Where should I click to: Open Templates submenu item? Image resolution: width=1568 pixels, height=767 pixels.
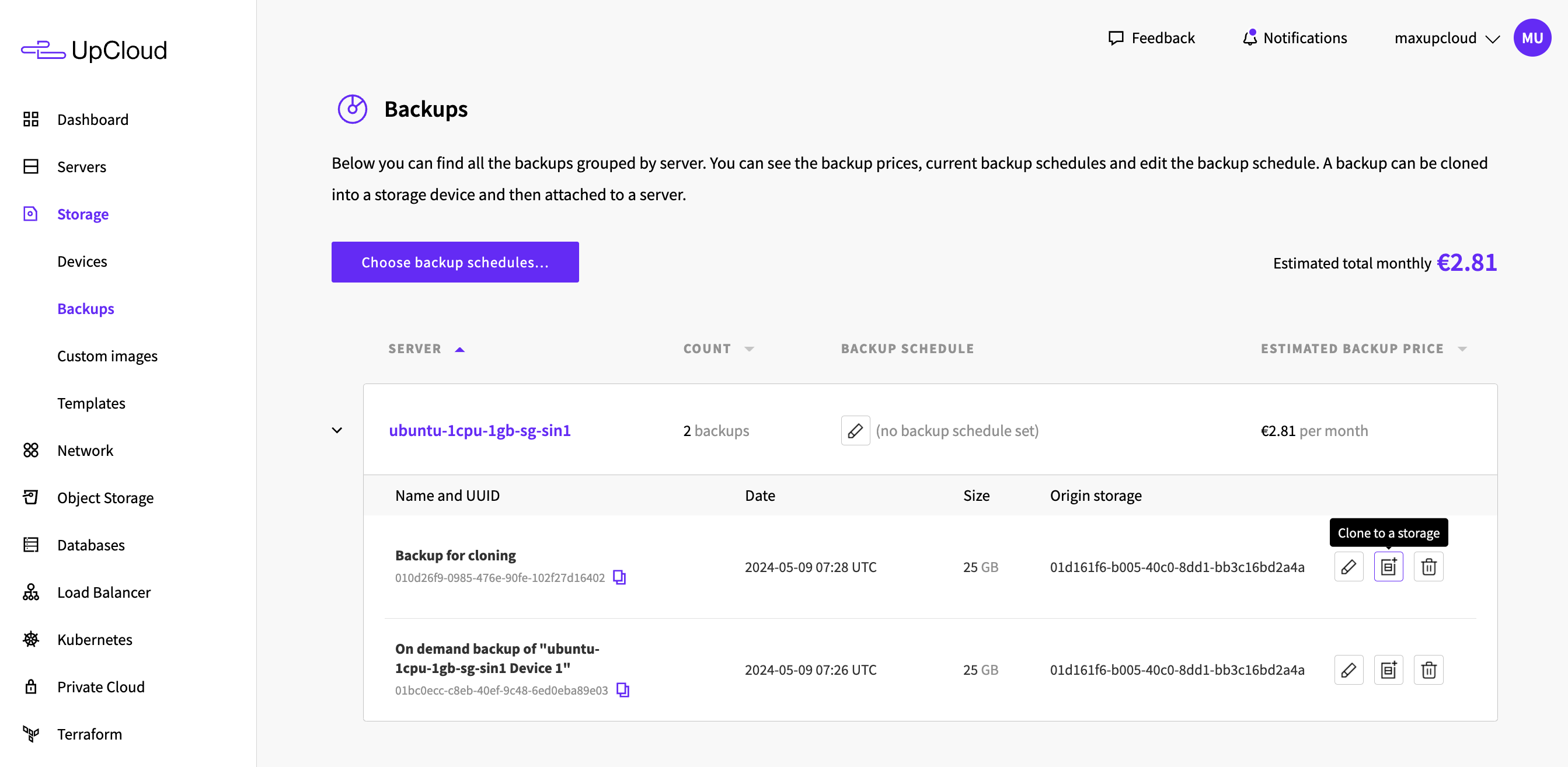91,403
